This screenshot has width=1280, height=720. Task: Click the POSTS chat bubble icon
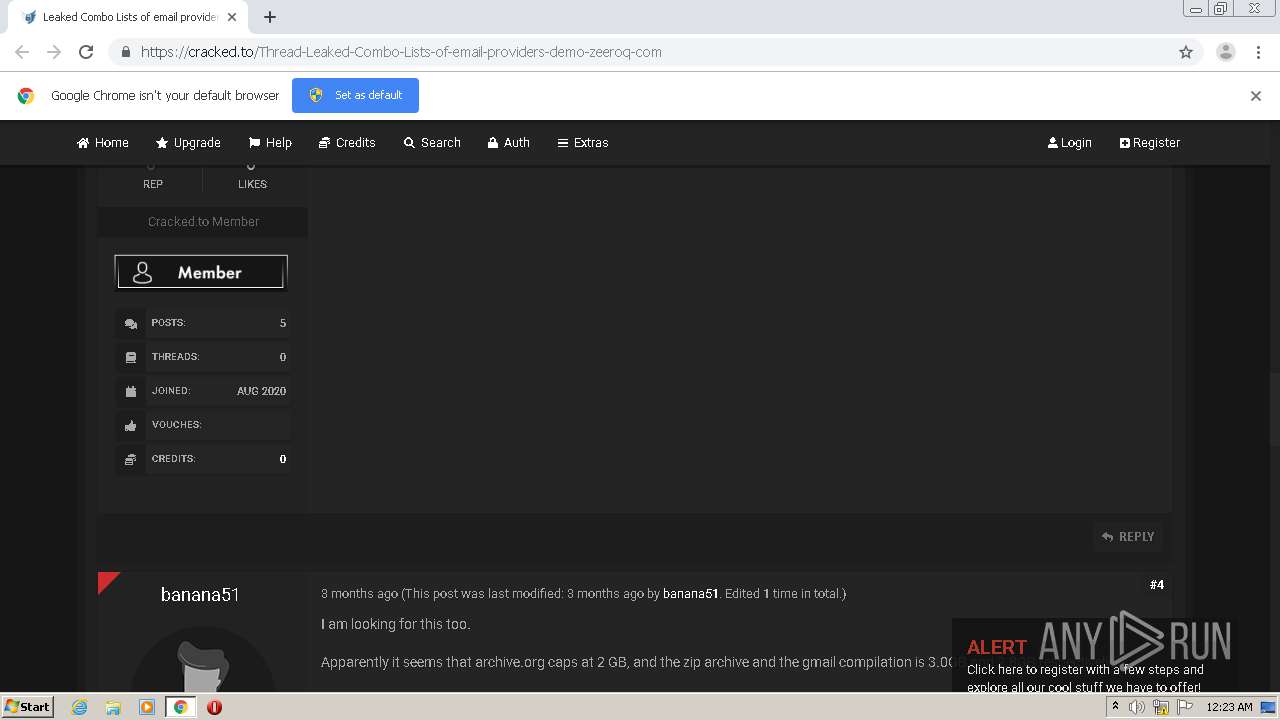click(x=131, y=324)
